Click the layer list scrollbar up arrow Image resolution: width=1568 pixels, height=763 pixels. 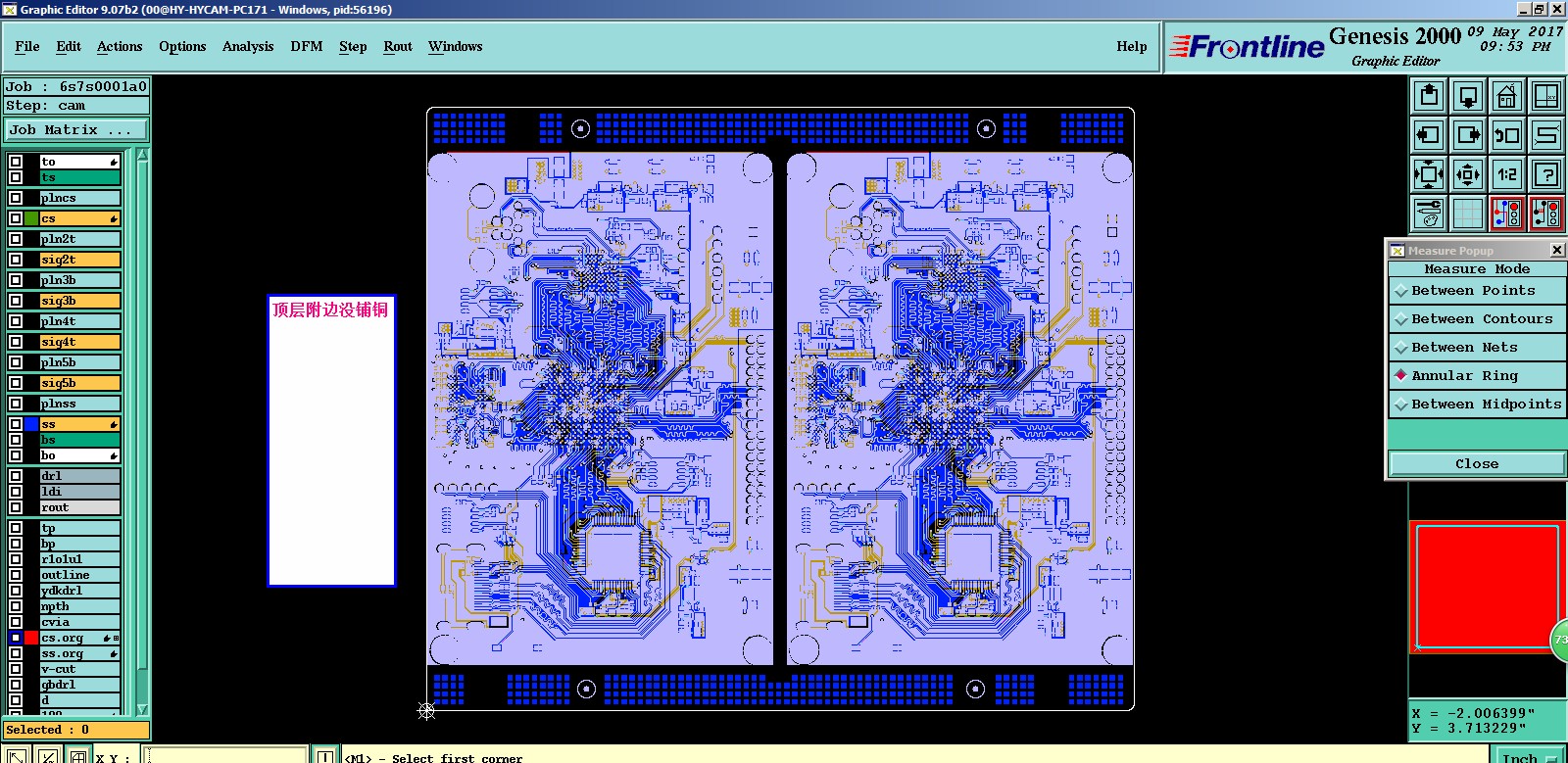tap(142, 155)
